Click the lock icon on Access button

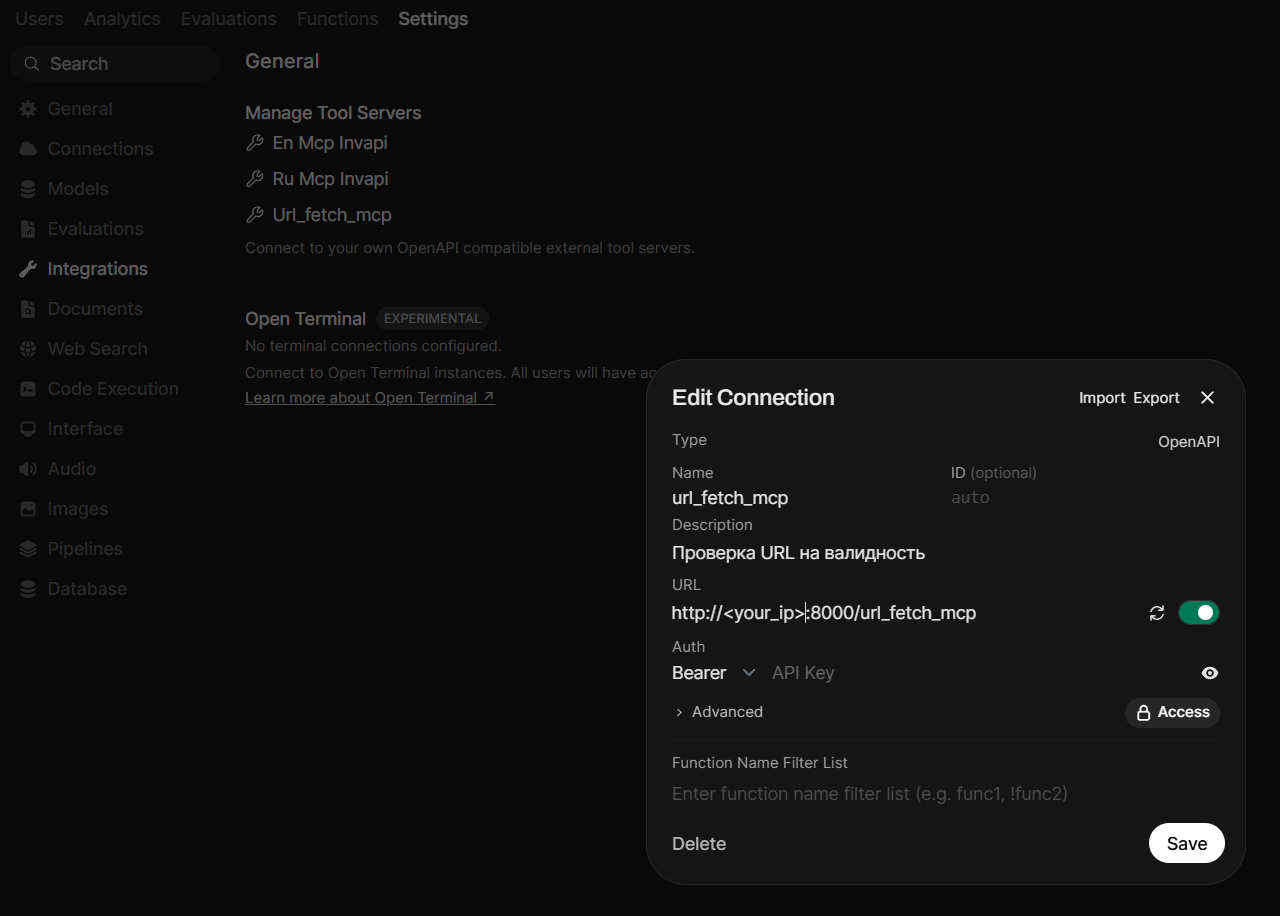[1143, 713]
